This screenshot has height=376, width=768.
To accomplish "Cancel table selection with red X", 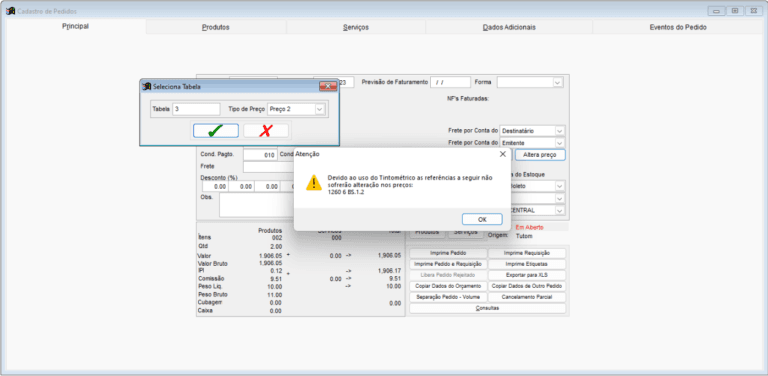I will [x=266, y=131].
